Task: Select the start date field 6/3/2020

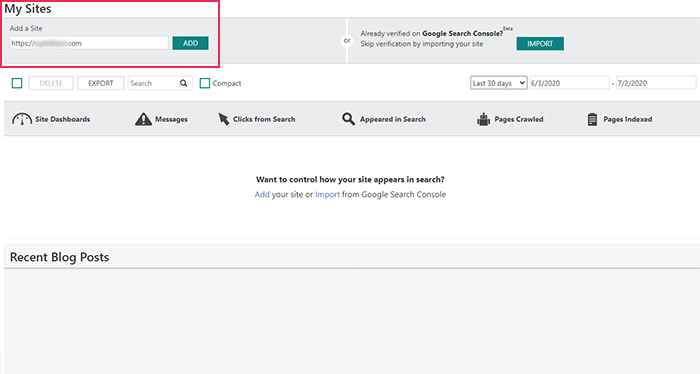Action: click(569, 83)
